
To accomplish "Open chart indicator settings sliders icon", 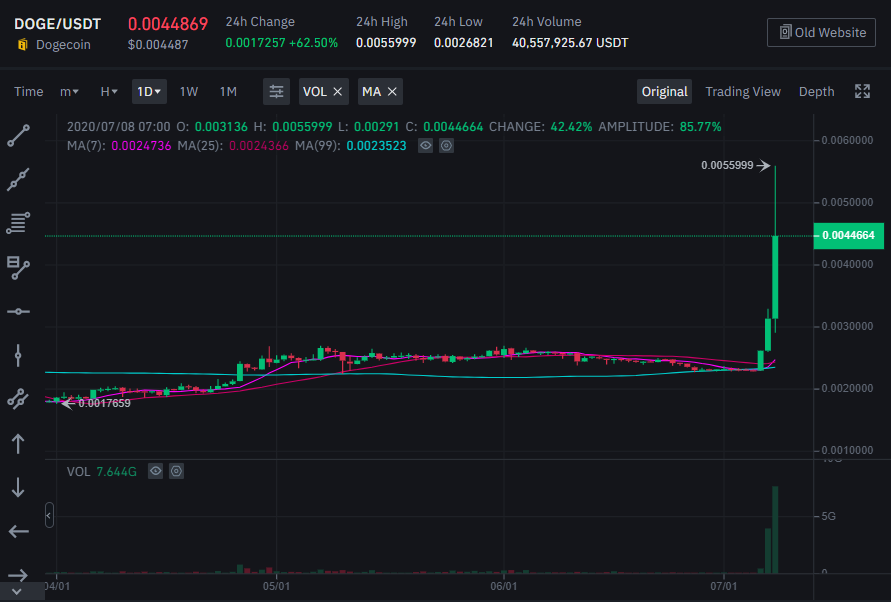I will [x=276, y=92].
